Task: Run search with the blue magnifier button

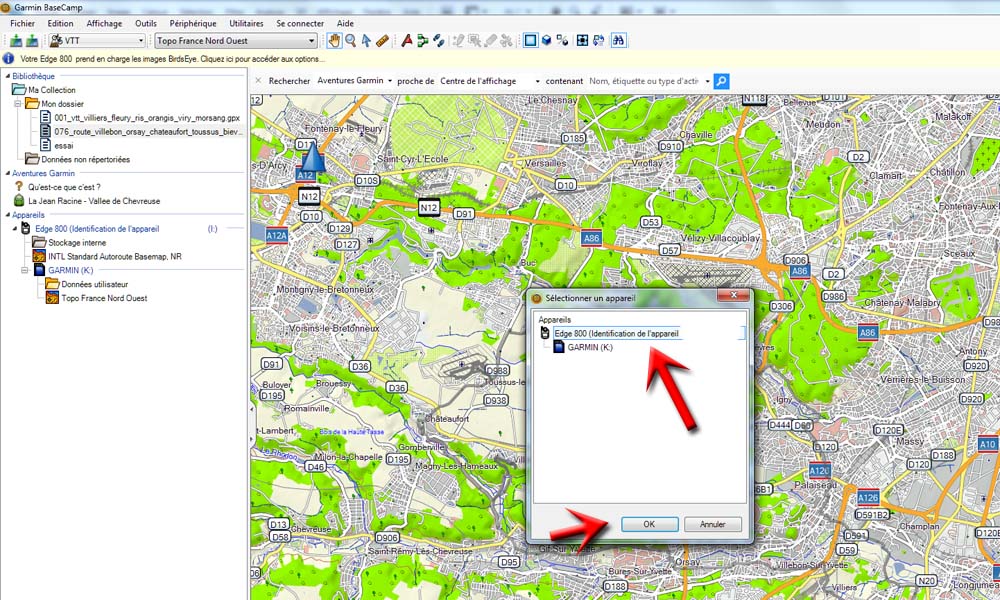Action: point(721,81)
